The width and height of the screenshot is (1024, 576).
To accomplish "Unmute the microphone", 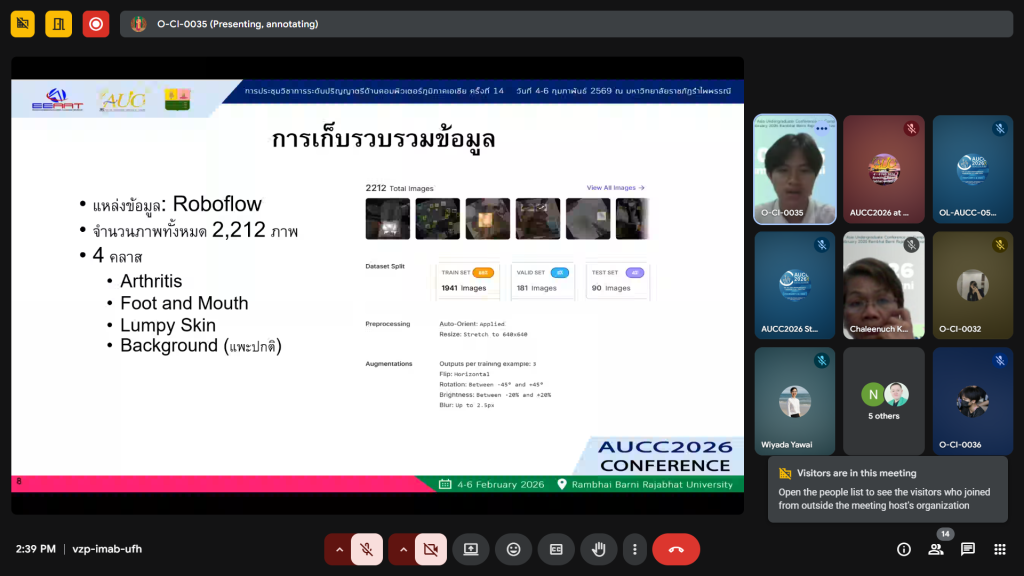I will coord(367,549).
